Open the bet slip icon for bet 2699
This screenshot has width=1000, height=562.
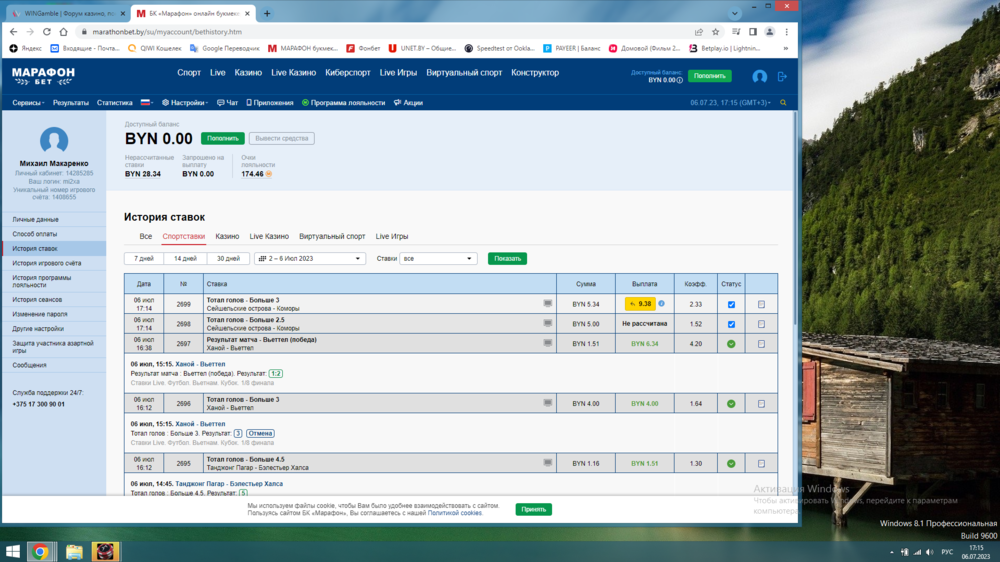point(761,304)
